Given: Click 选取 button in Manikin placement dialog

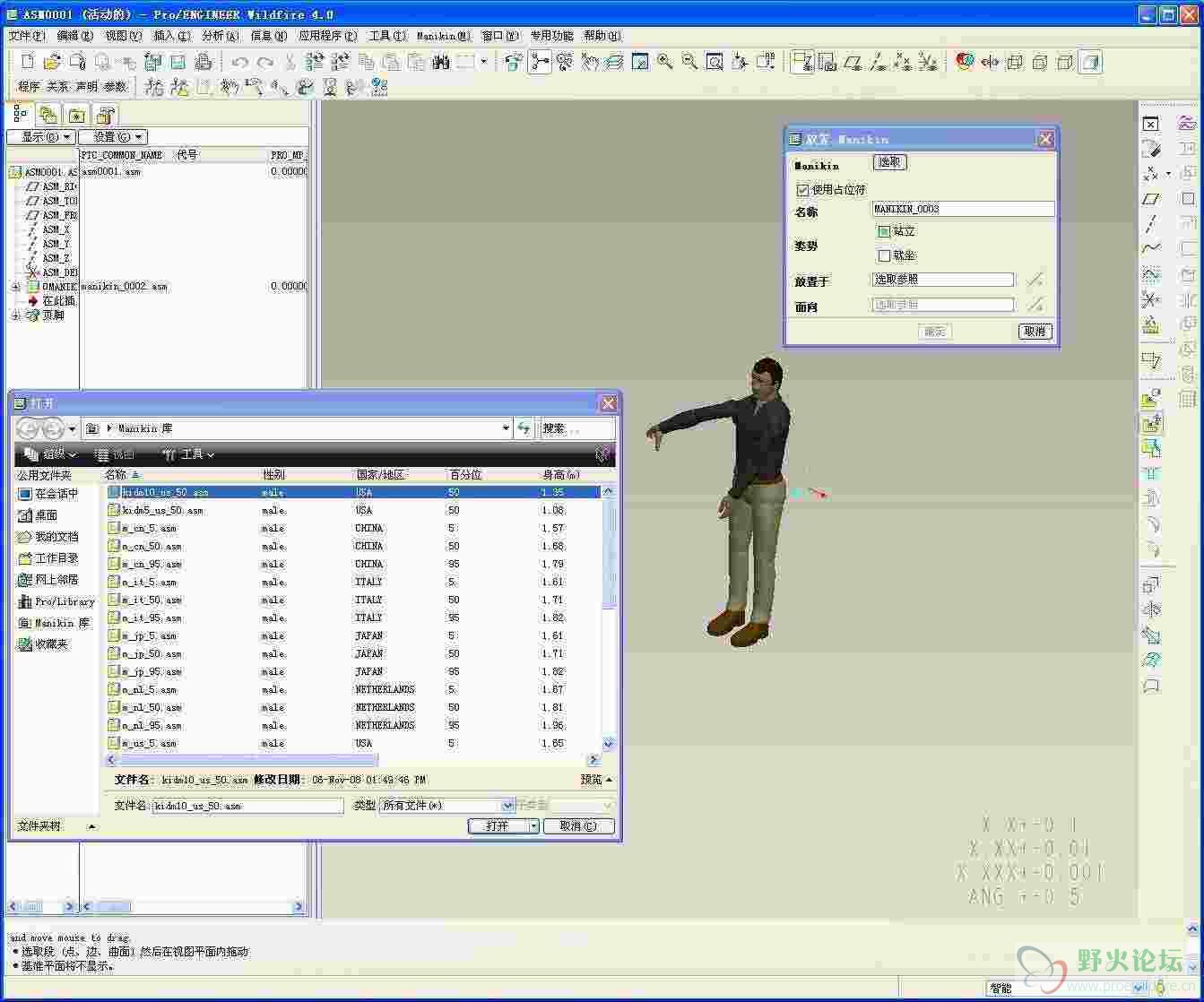Looking at the screenshot, I should [889, 162].
